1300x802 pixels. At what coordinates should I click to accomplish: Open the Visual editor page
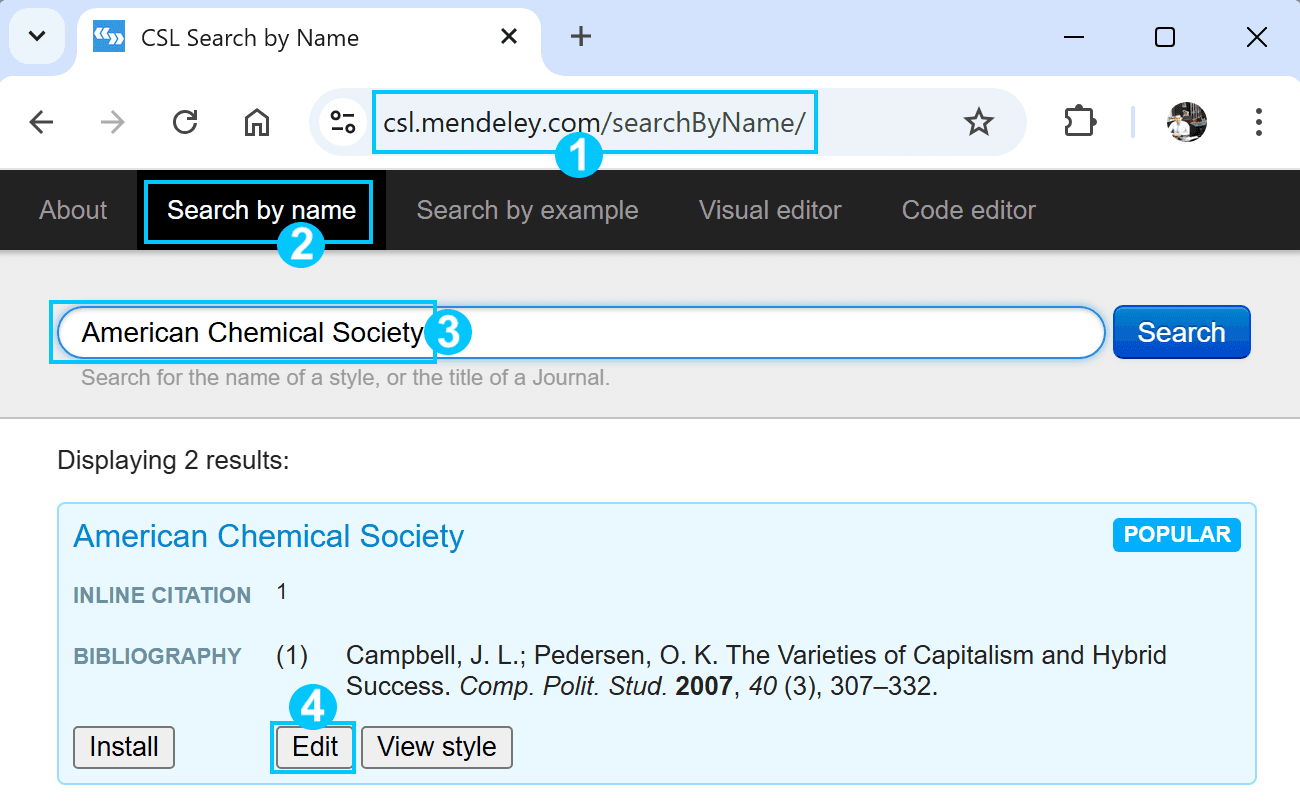tap(770, 210)
